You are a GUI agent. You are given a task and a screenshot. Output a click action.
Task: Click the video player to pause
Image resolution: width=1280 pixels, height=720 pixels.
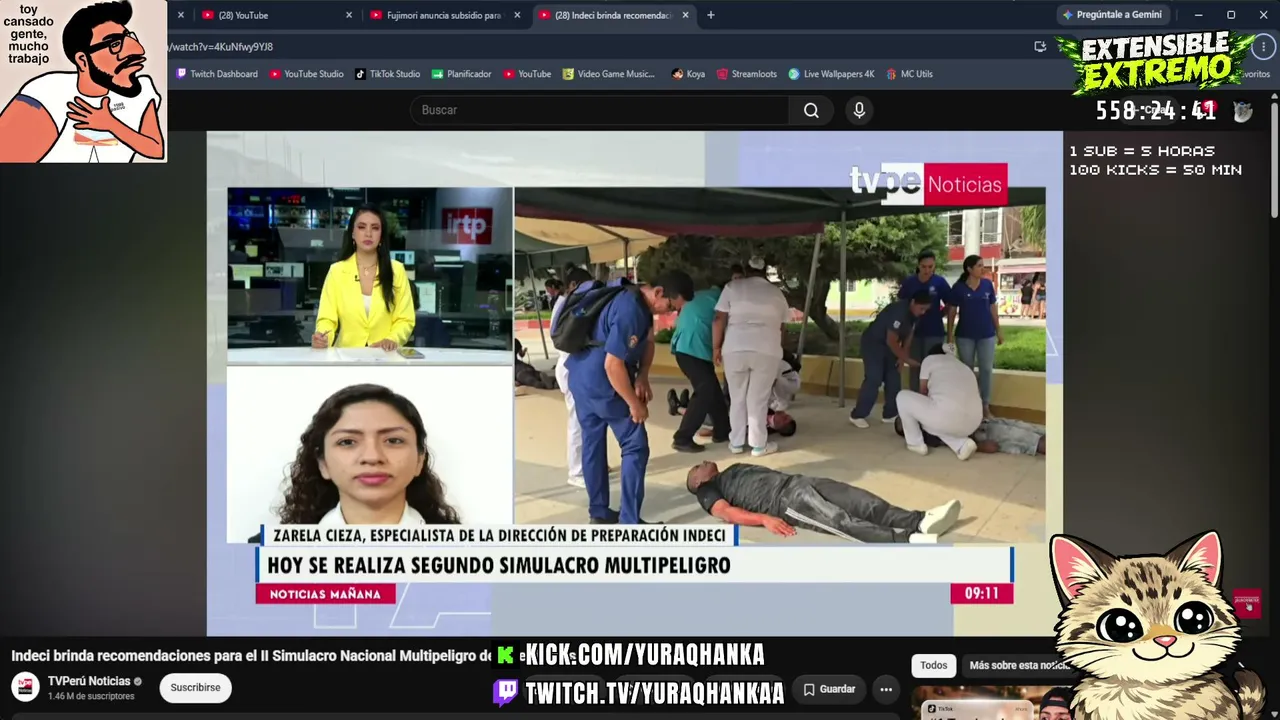635,383
